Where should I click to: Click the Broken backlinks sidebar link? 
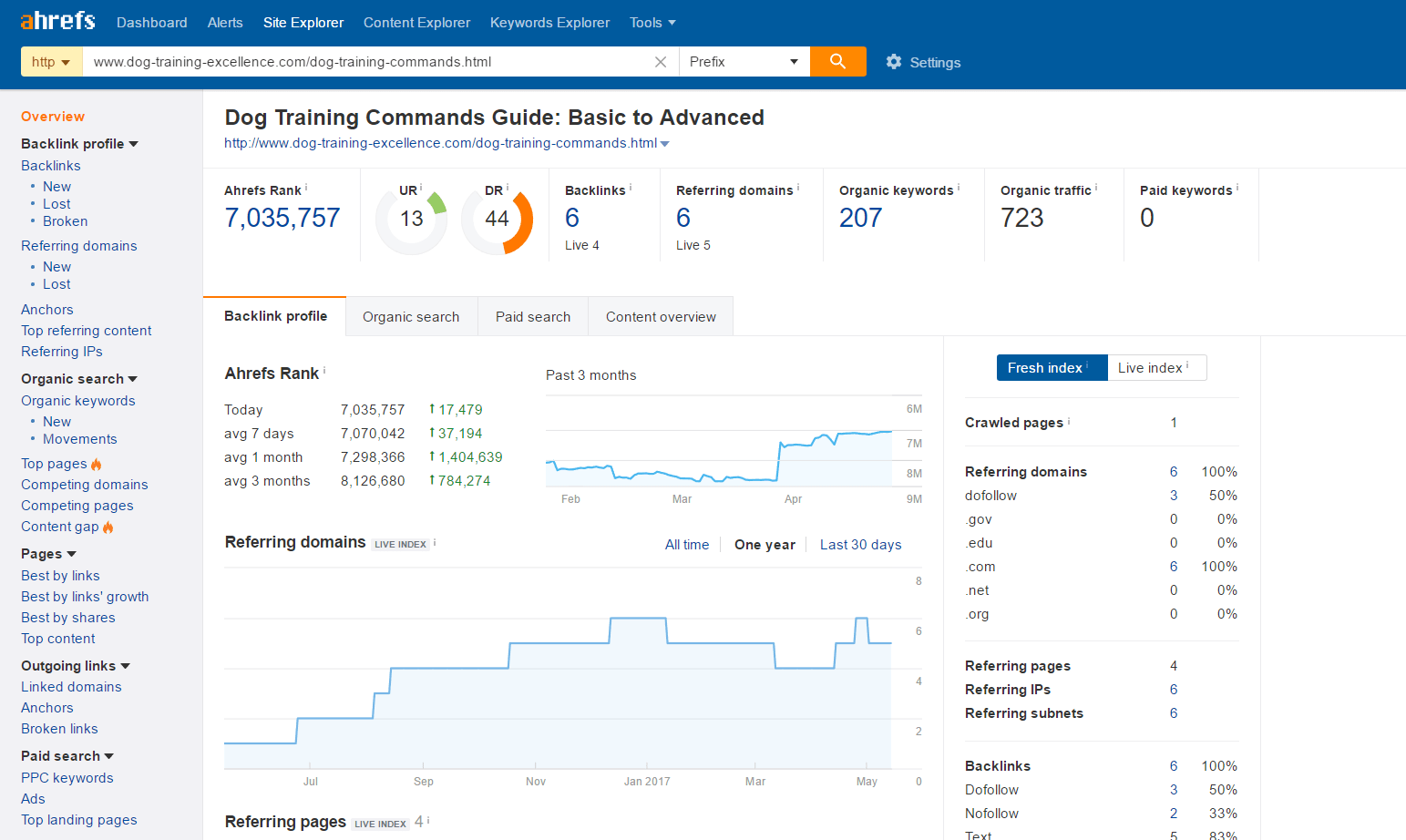(x=66, y=221)
